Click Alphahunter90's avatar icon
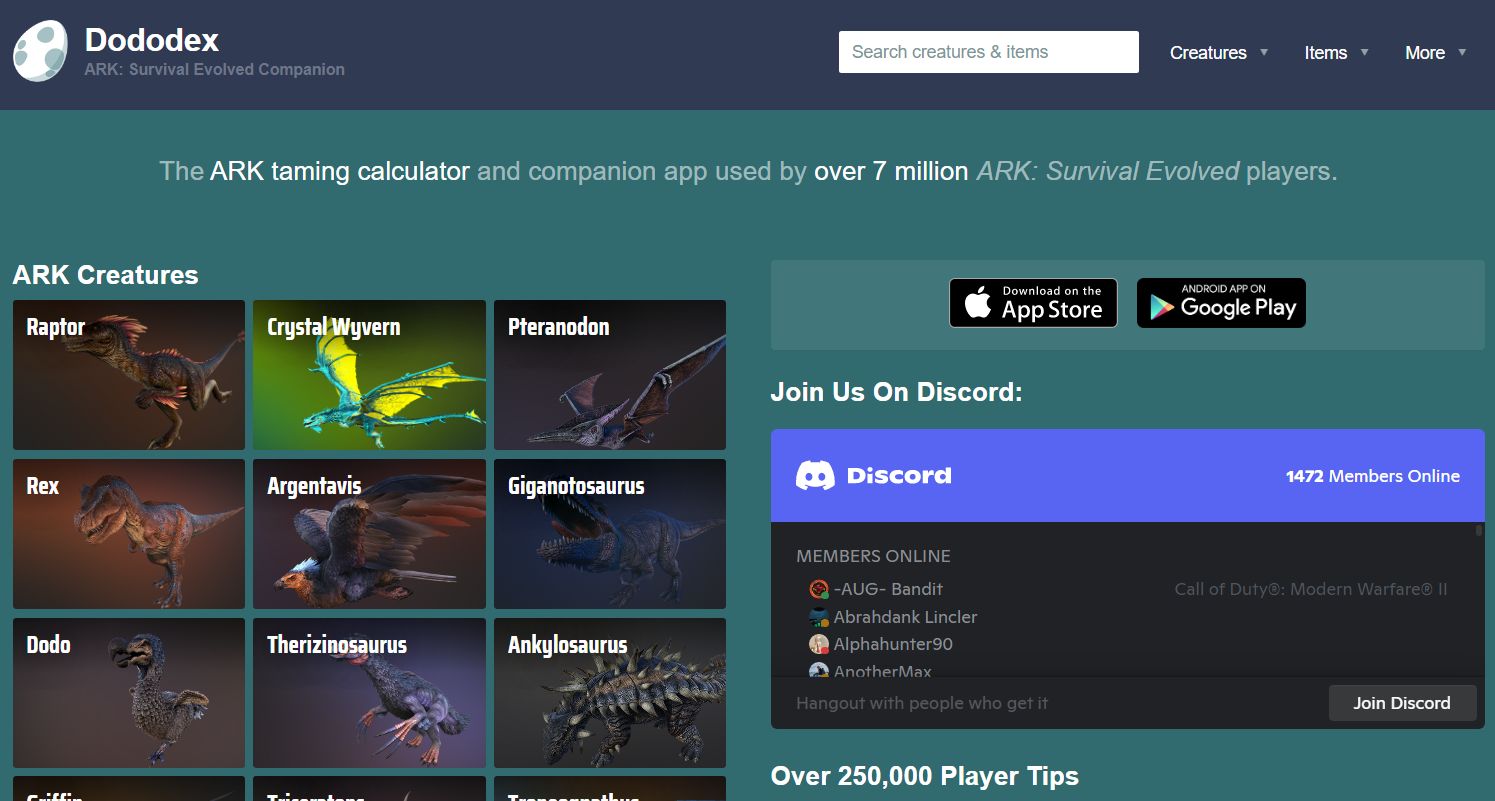This screenshot has width=1495, height=801. click(819, 644)
